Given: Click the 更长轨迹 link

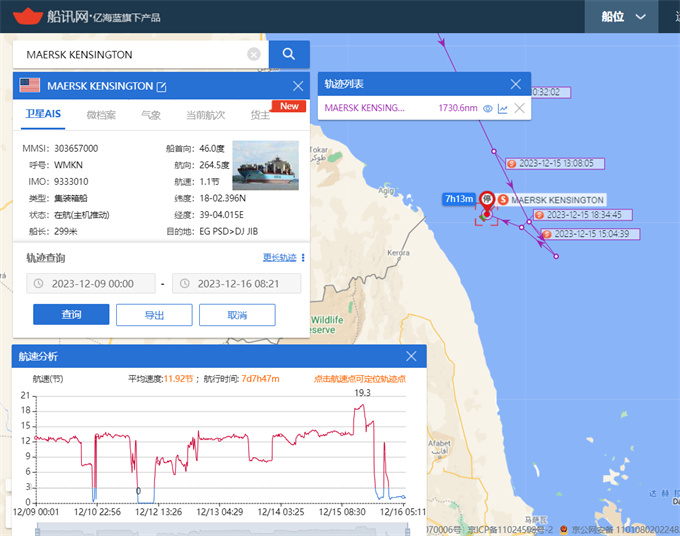Looking at the screenshot, I should tap(279, 257).
